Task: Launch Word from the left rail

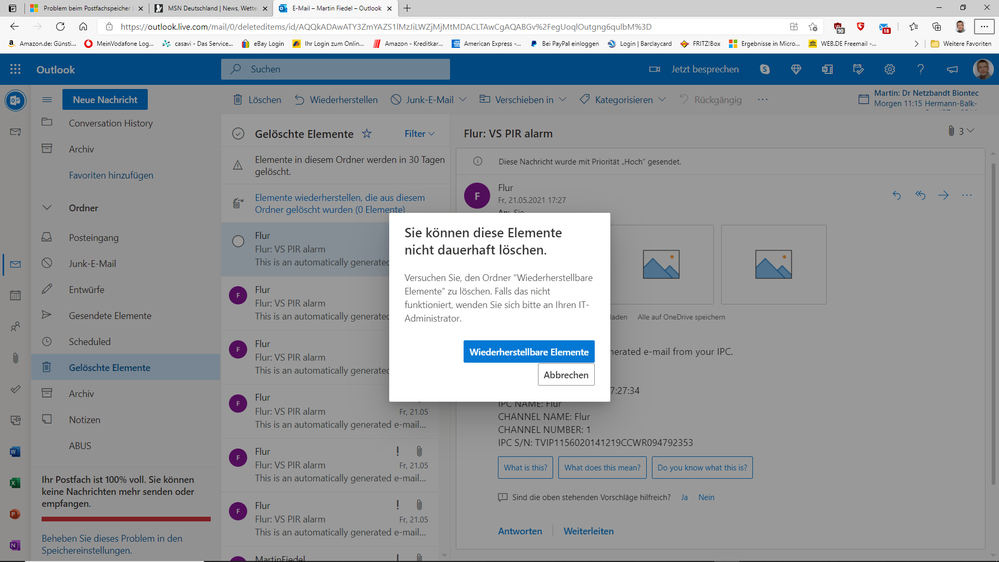Action: 15,452
